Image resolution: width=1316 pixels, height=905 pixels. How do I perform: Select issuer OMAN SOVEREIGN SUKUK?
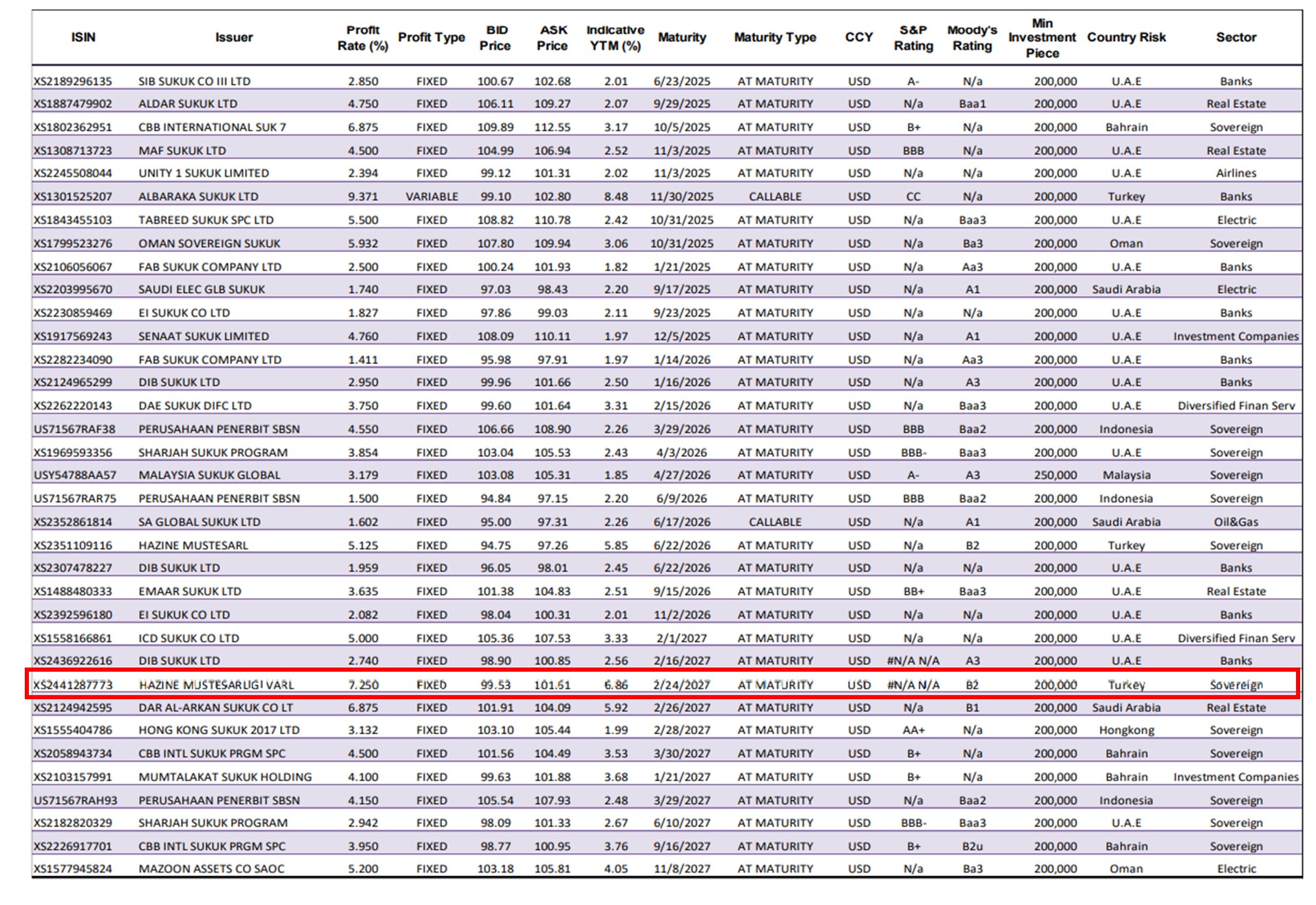coord(209,244)
